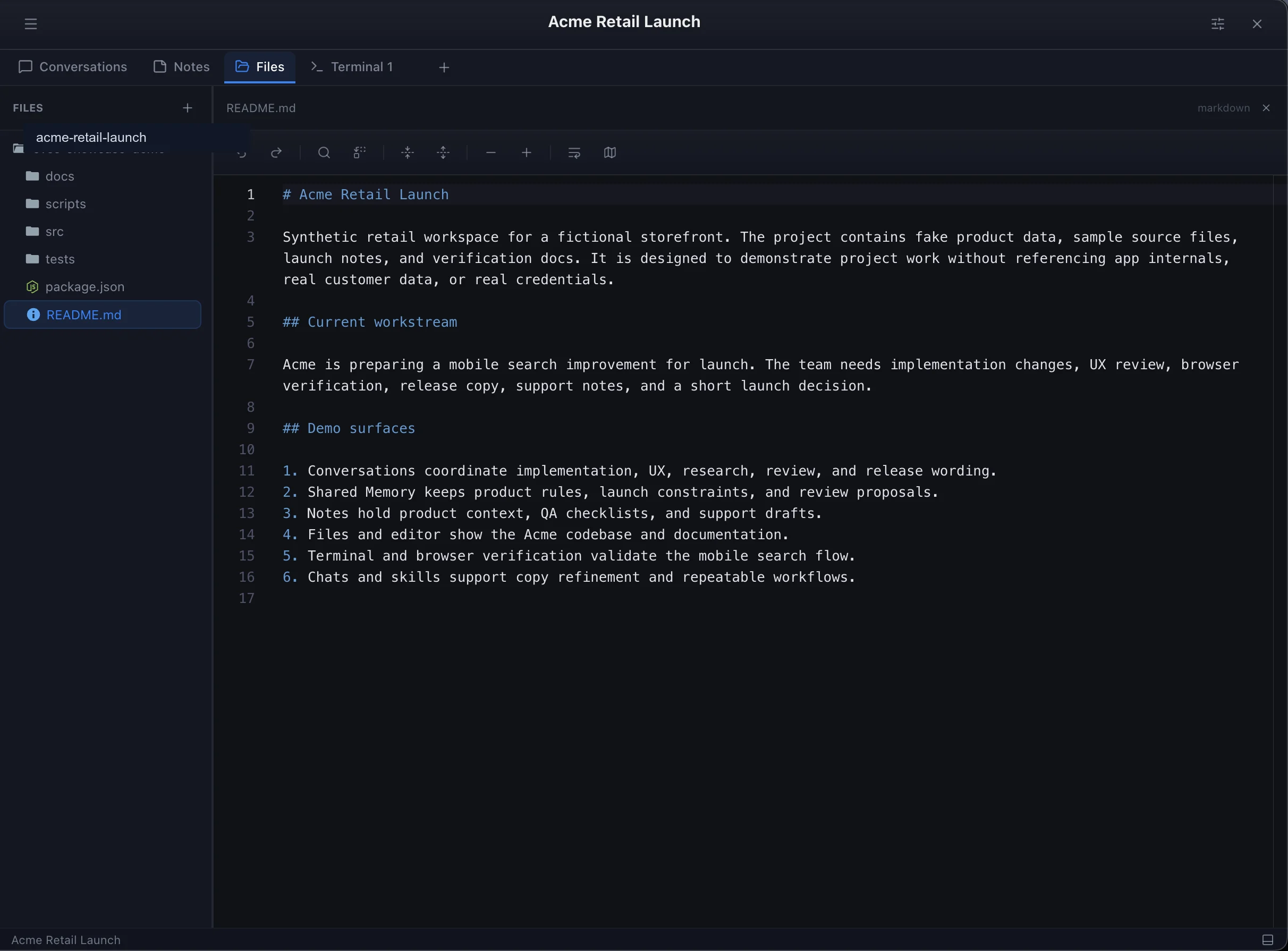This screenshot has width=1288, height=951.
Task: Open search in the editor toolbar
Action: (324, 152)
